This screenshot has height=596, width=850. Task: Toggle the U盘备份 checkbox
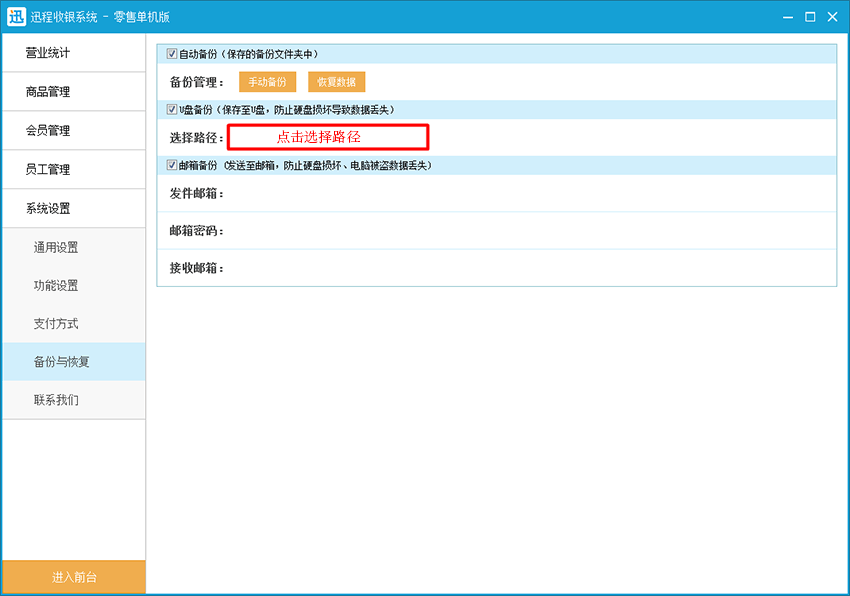pos(172,109)
